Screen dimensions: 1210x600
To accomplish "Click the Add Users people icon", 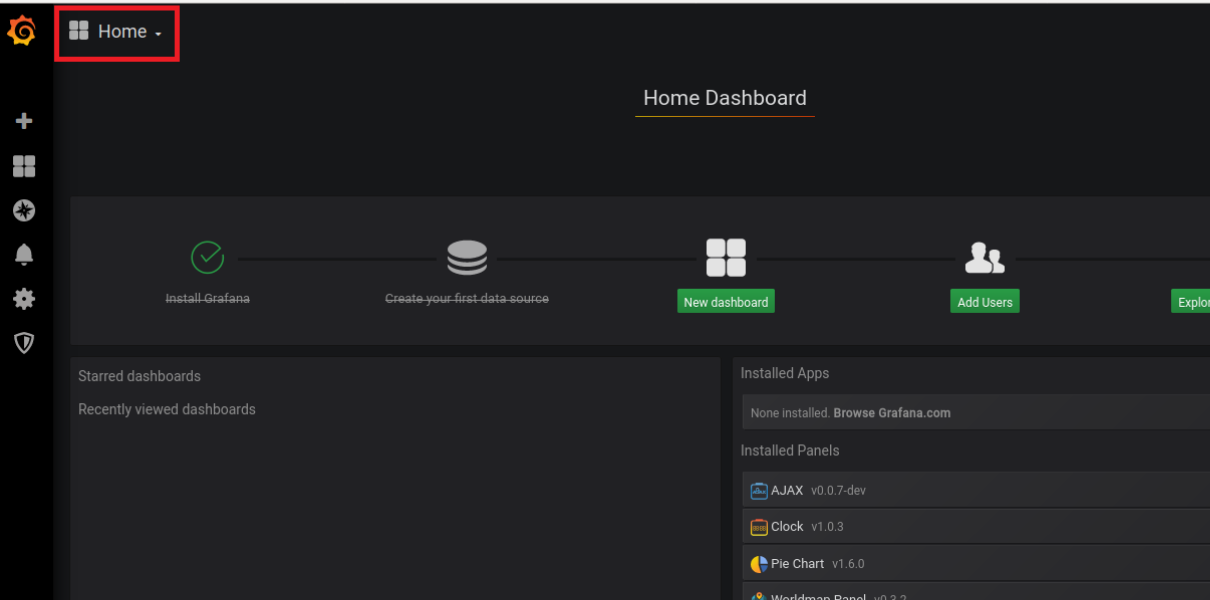I will coord(984,258).
